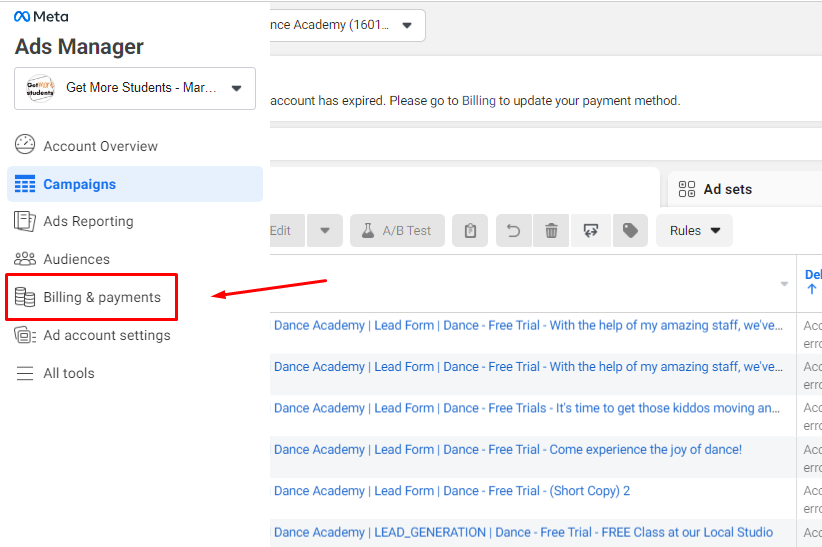Click the Edit button
The height and width of the screenshot is (547, 822).
[286, 230]
